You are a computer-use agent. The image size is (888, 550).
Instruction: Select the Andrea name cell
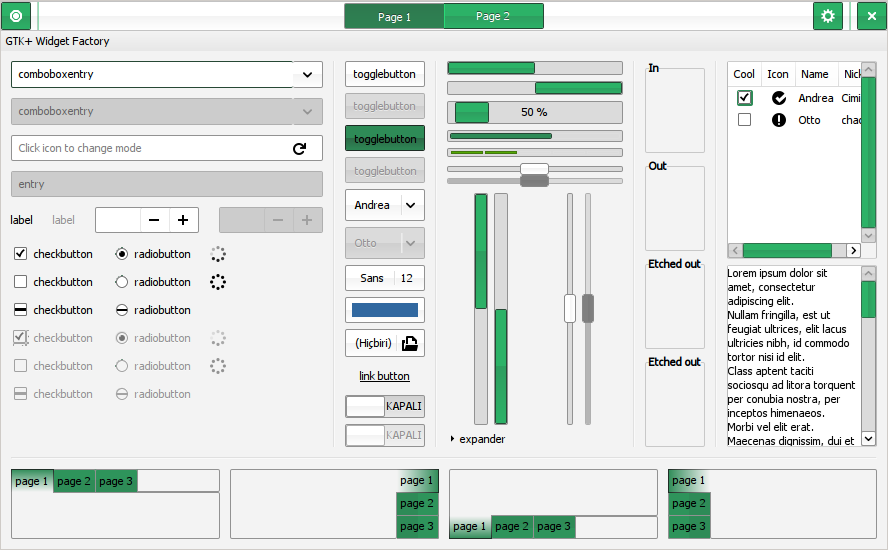point(816,98)
